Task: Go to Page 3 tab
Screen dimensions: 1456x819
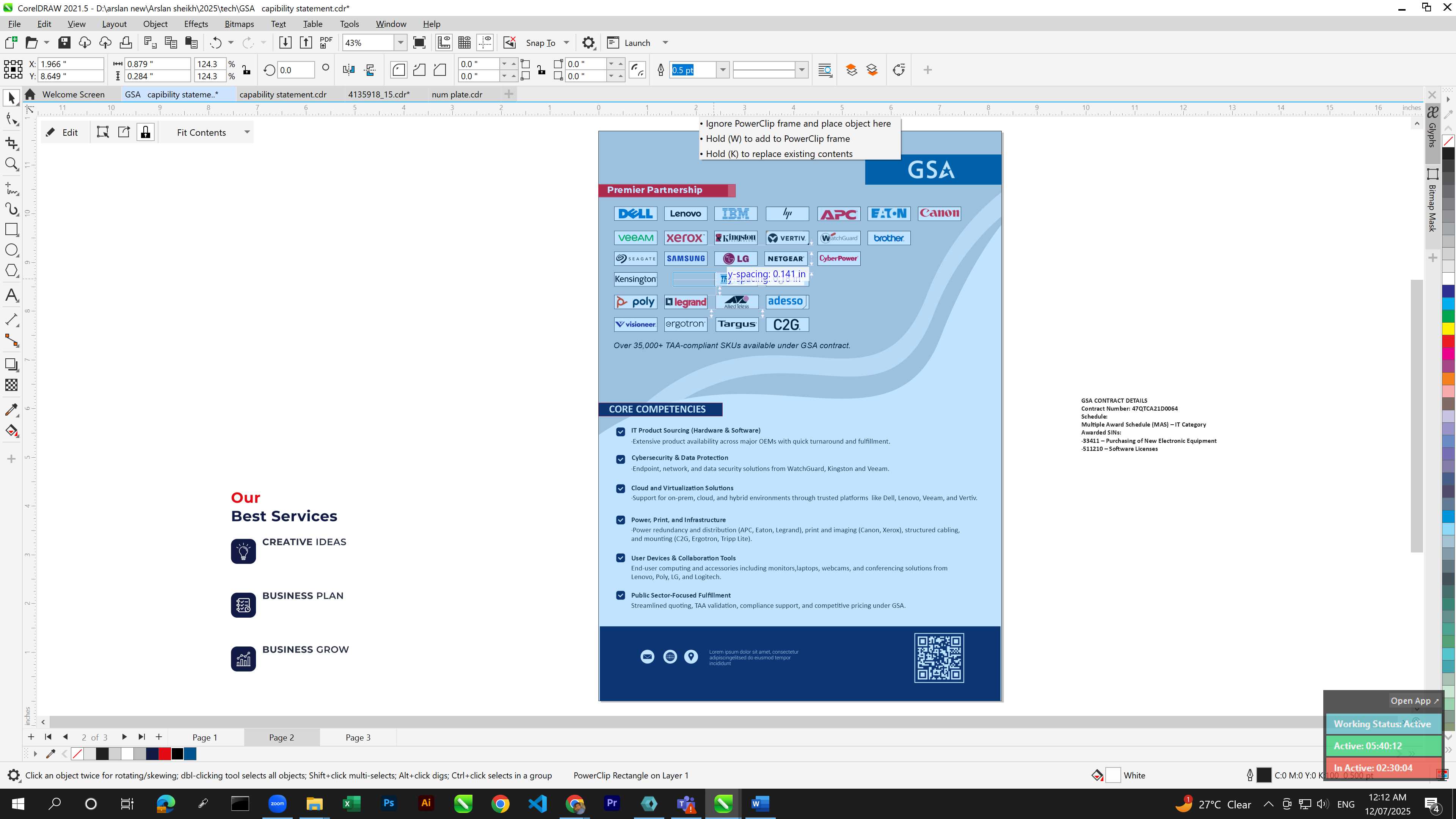Action: click(x=358, y=737)
